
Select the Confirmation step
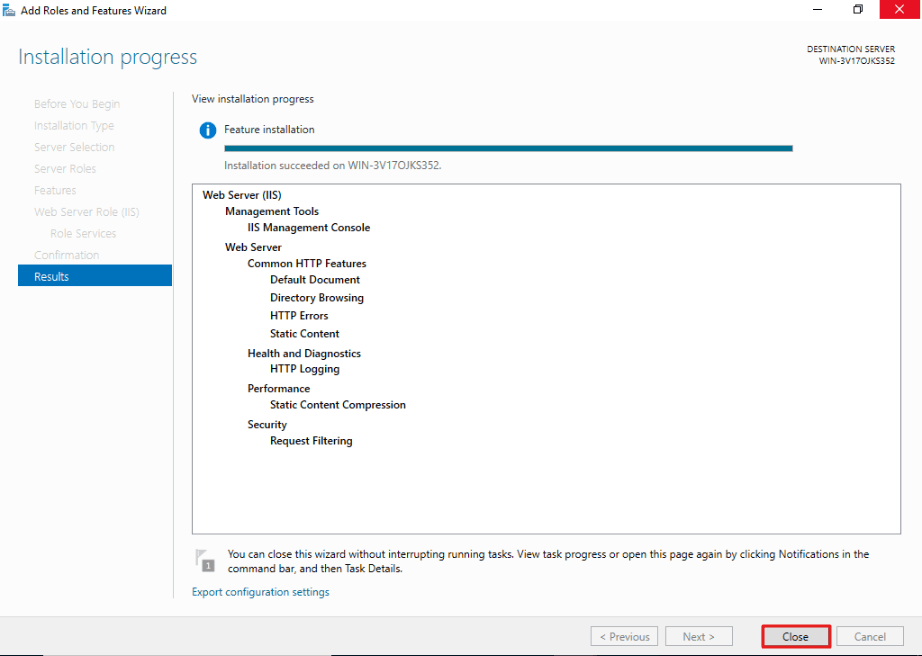coord(66,255)
